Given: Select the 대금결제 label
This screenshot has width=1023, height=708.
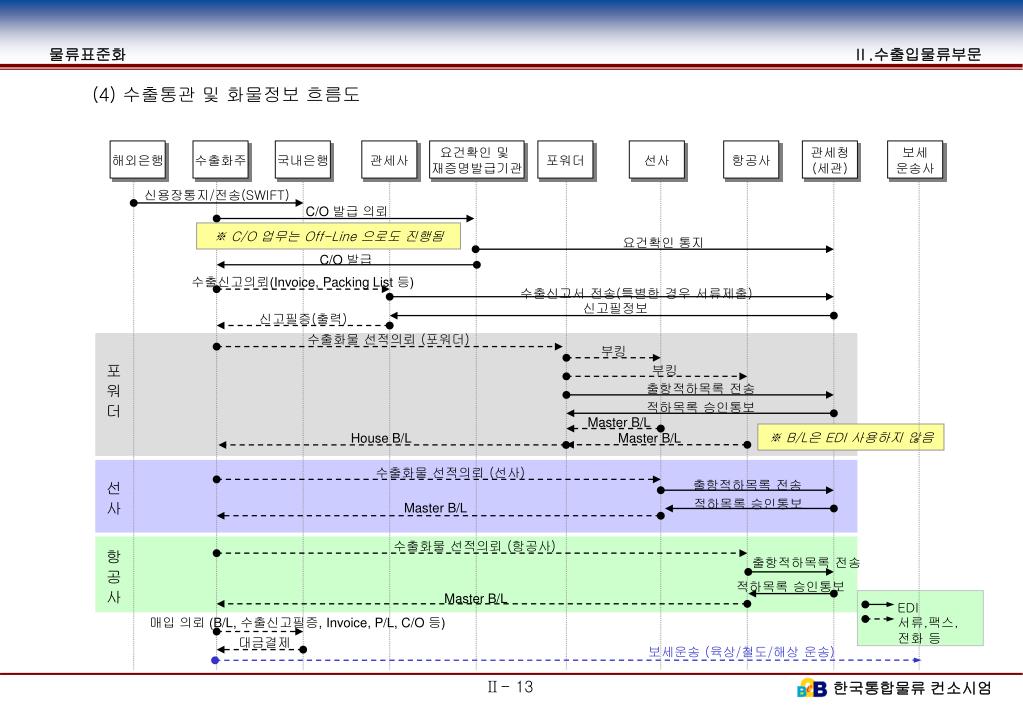Looking at the screenshot, I should pos(264,642).
